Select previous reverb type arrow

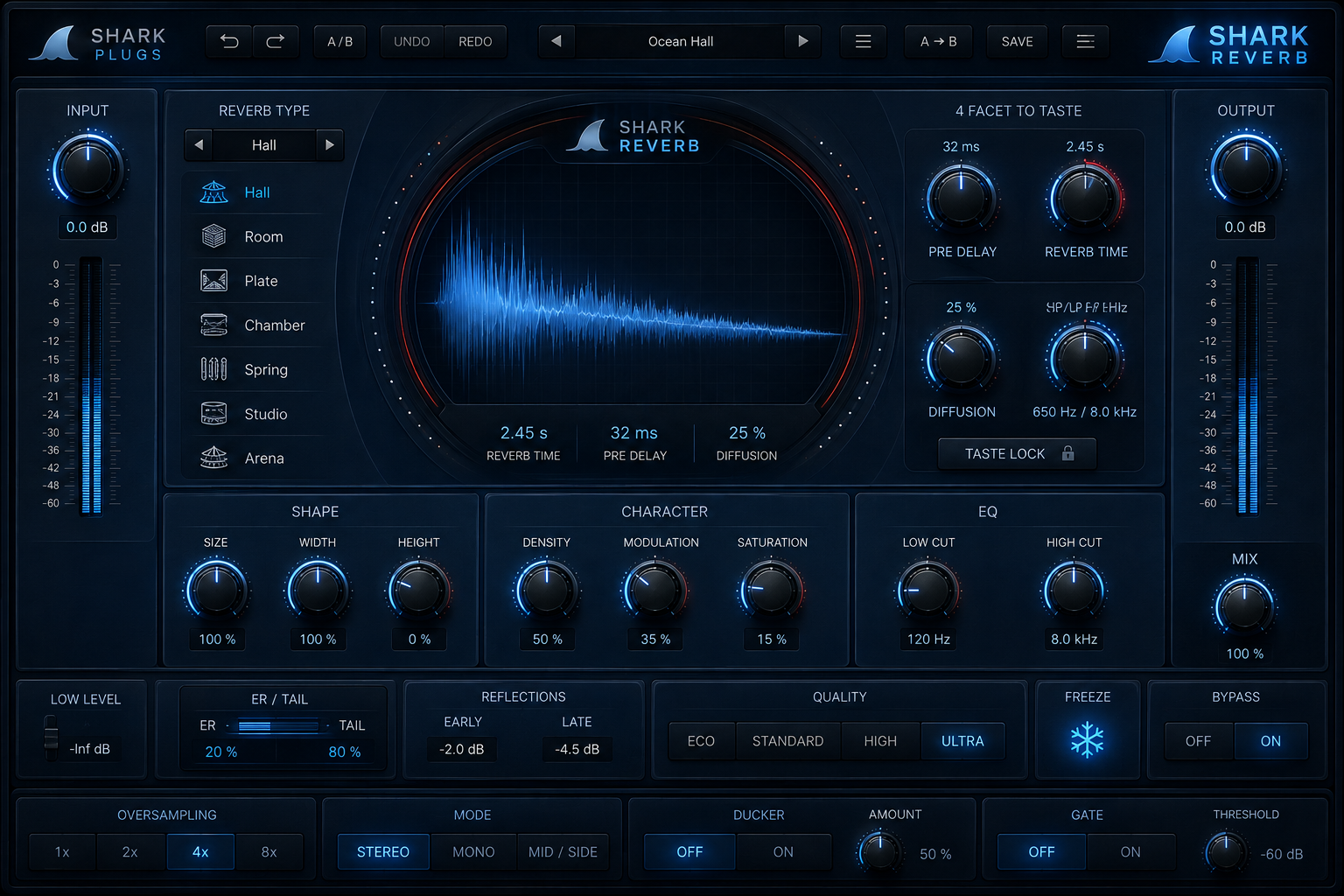[x=199, y=145]
